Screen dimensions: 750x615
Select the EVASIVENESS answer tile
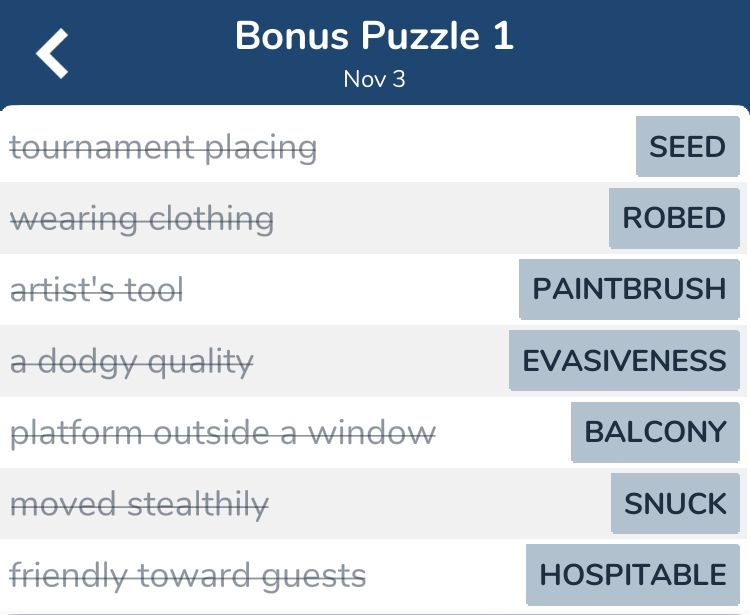(x=624, y=361)
